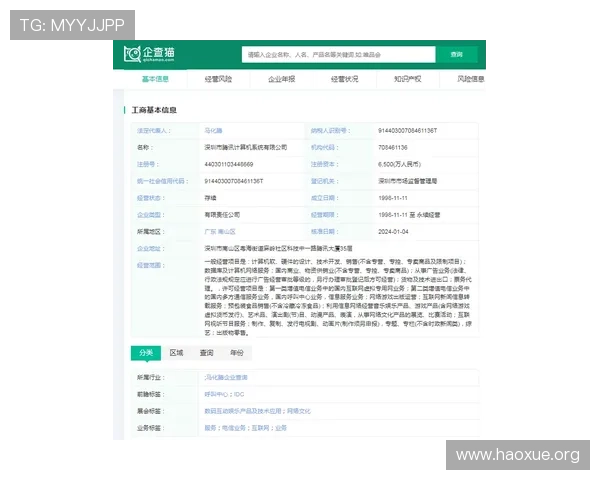Viewport: 600px width, 480px height.
Task: Click the 经营期限 field label
Action: click(324, 215)
